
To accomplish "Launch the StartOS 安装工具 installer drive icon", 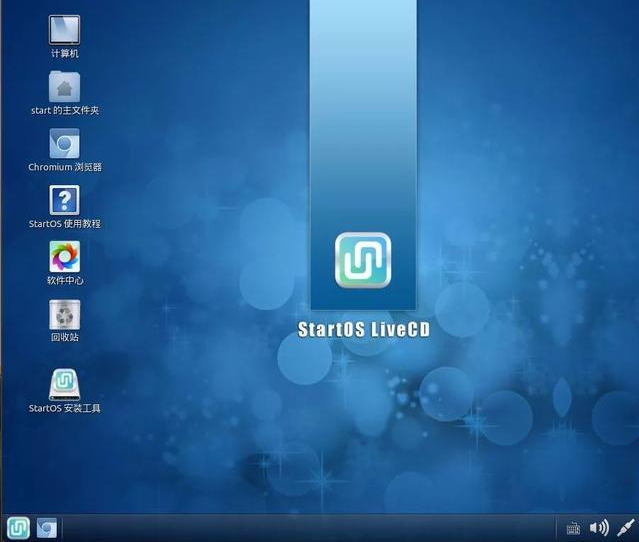I will [x=64, y=383].
